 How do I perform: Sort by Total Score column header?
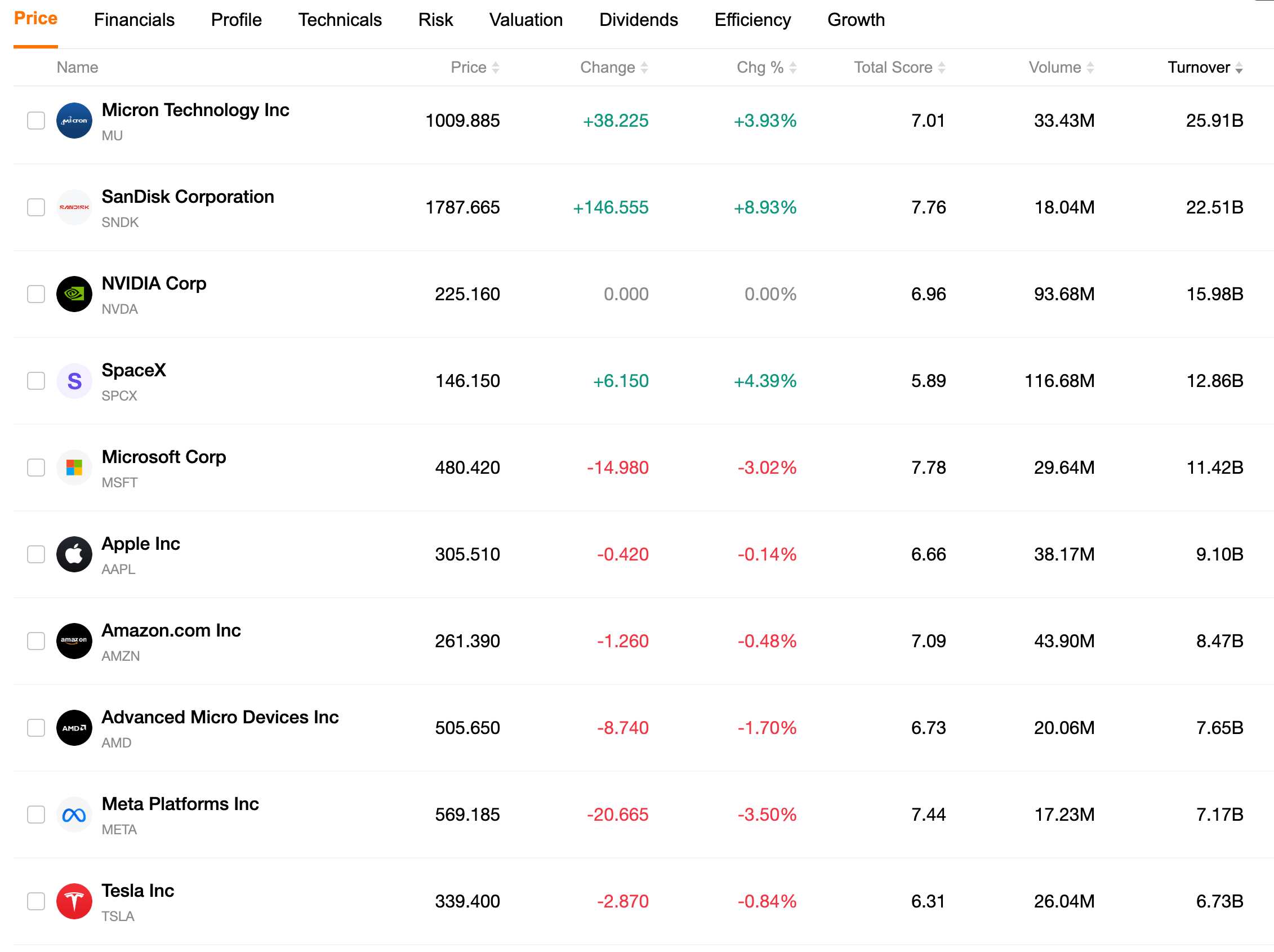point(899,68)
